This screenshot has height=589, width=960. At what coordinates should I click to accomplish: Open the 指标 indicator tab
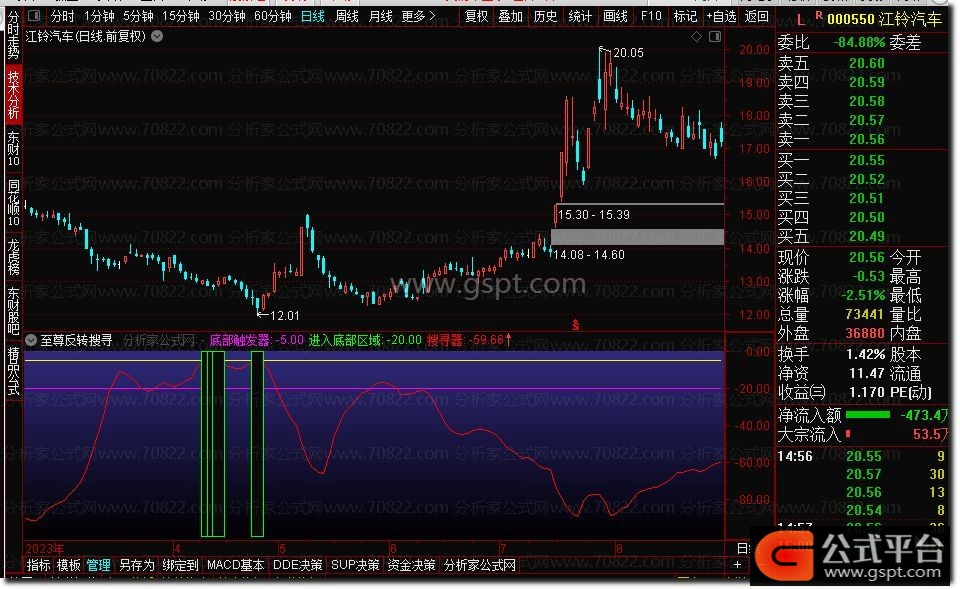(38, 565)
